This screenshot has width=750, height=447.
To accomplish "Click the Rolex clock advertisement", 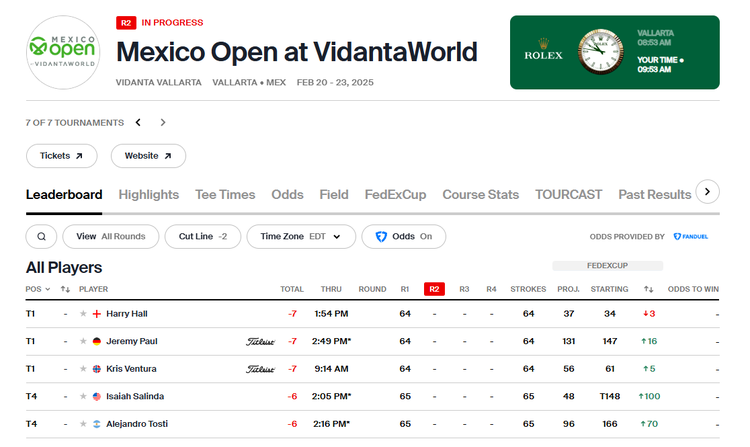I will pos(614,52).
